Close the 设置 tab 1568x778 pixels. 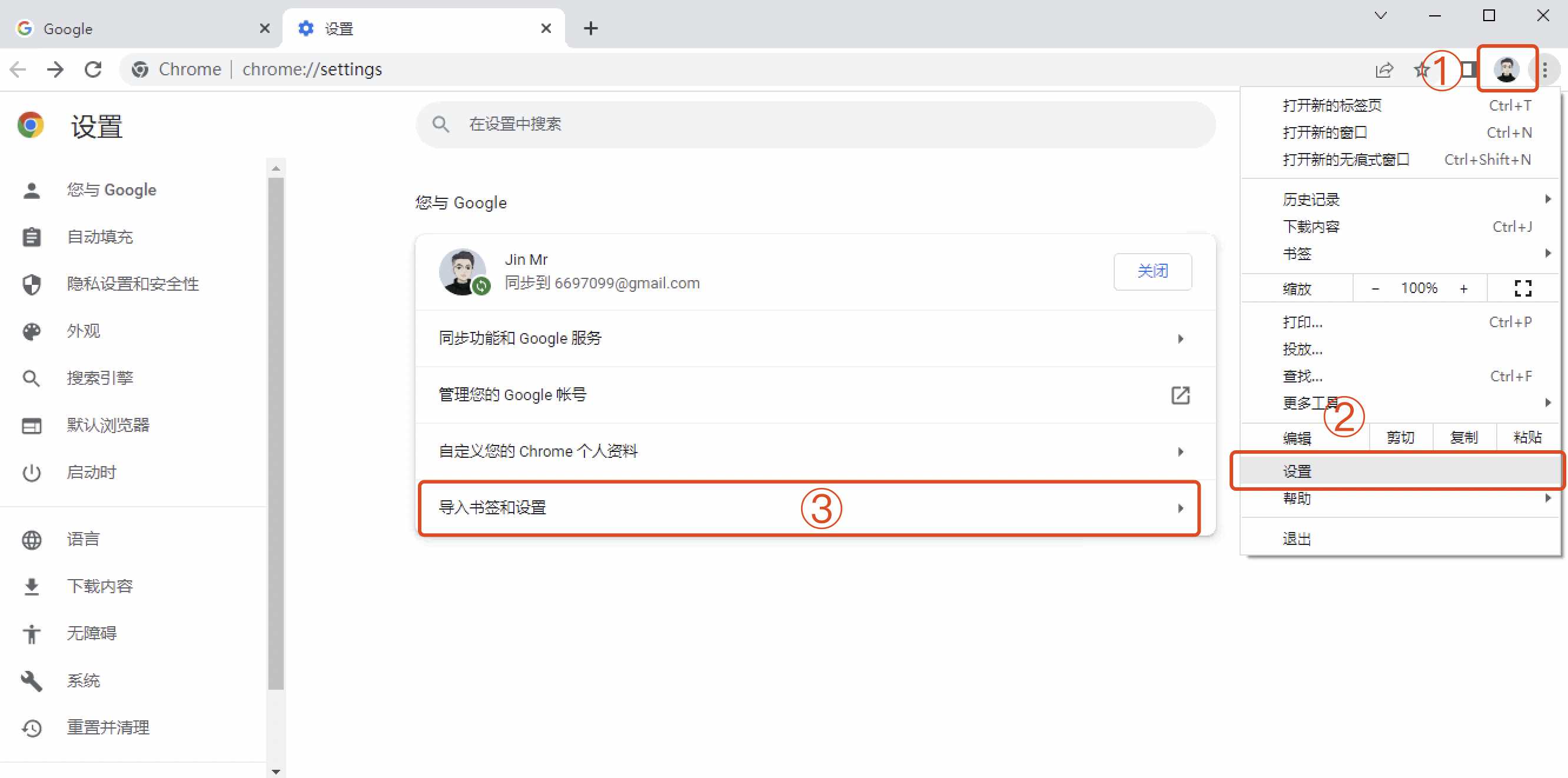[x=546, y=29]
